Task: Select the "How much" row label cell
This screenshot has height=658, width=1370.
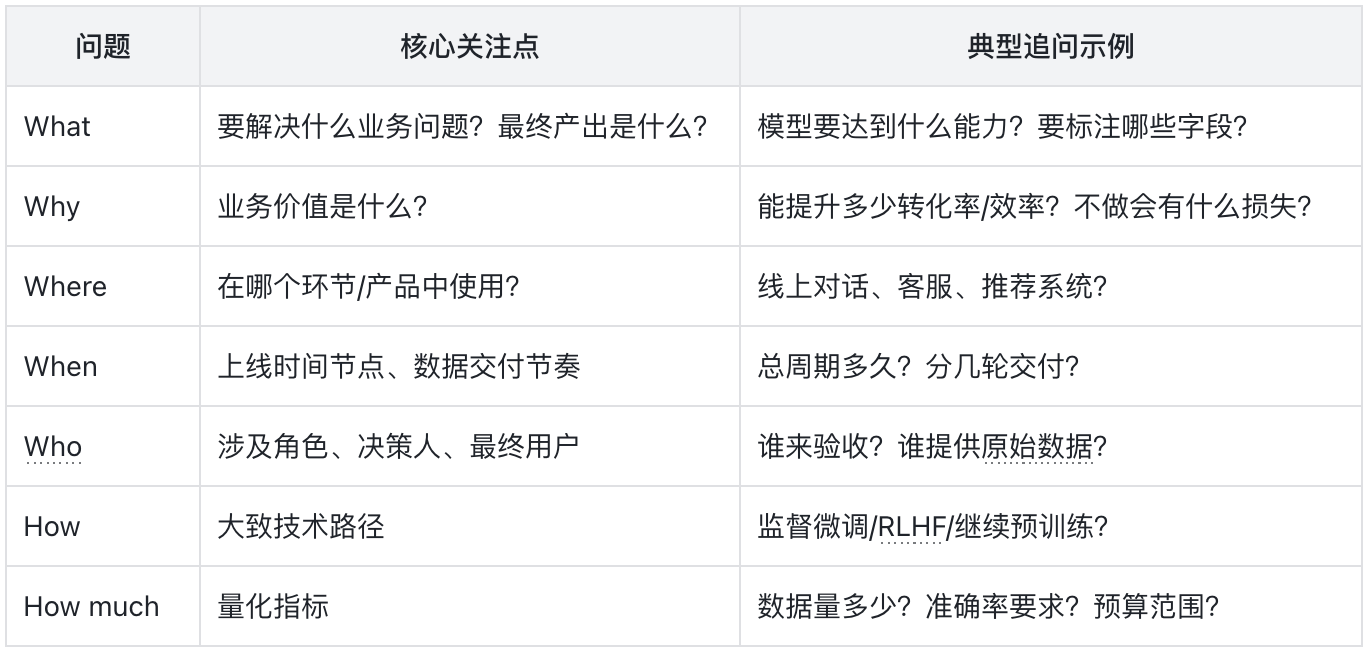Action: coord(91,607)
